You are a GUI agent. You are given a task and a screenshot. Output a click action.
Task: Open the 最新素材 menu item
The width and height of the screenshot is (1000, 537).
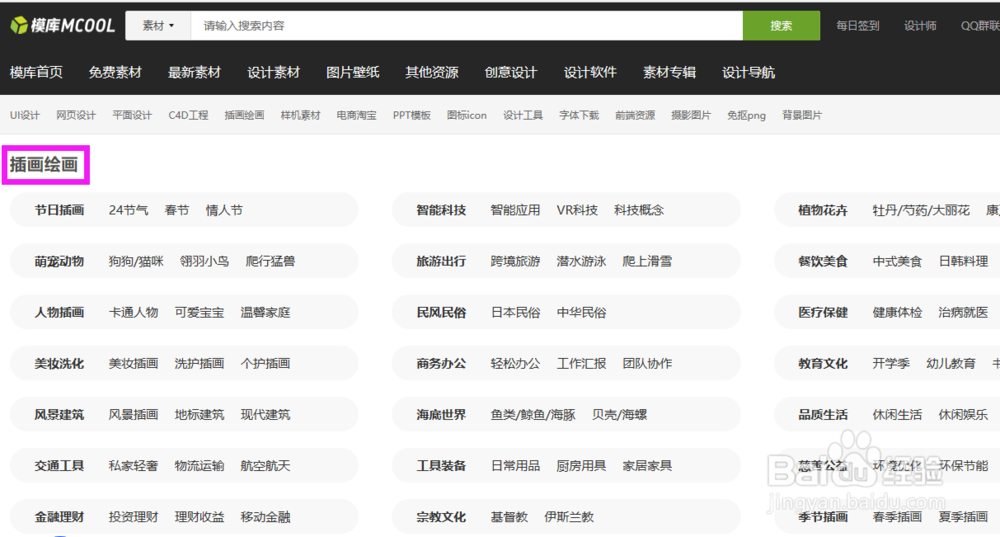click(195, 72)
